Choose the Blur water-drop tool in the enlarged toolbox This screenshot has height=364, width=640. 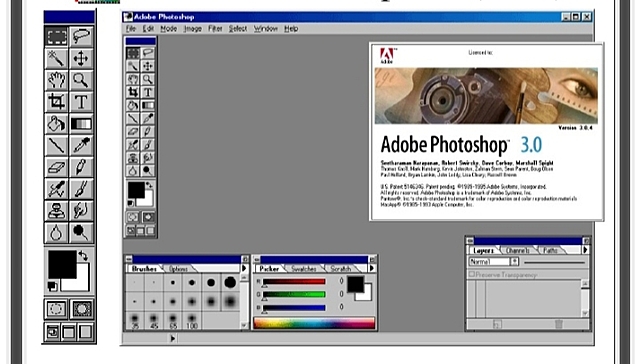[57, 233]
